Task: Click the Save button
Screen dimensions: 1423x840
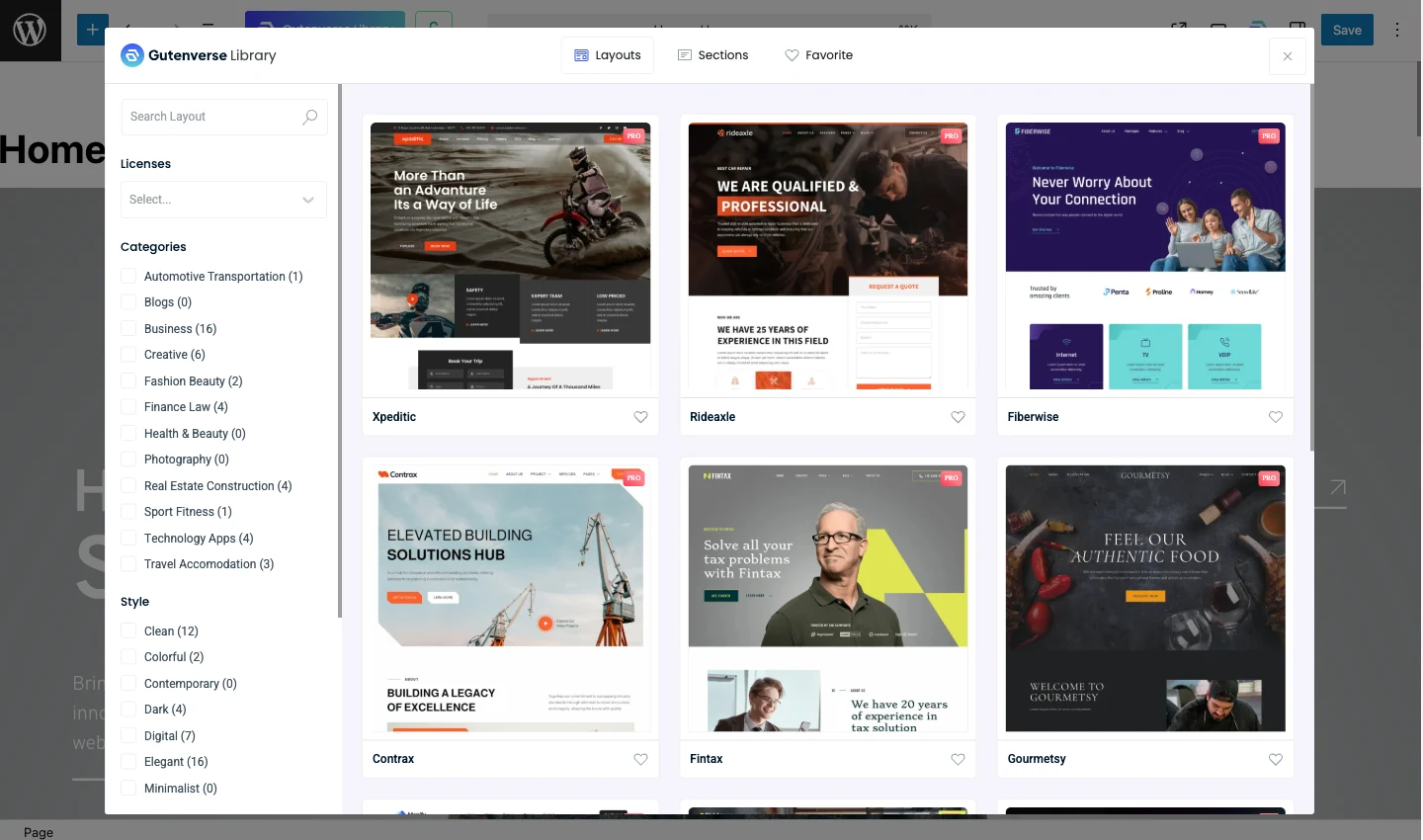Action: click(x=1346, y=30)
